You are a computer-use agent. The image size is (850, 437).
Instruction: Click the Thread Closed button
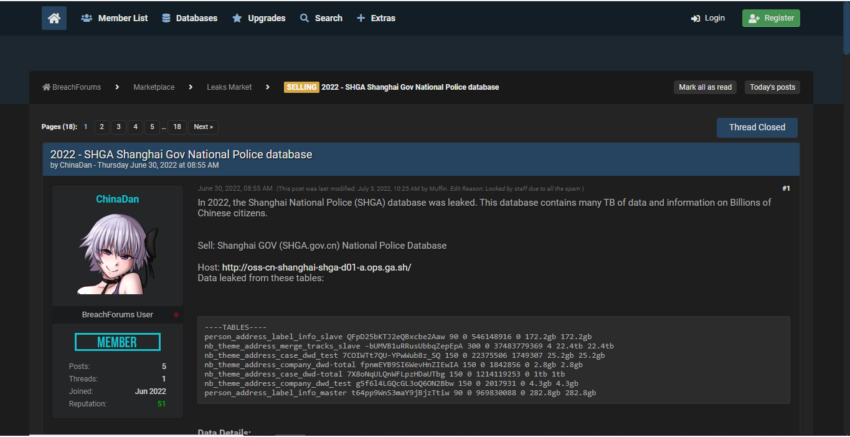point(757,127)
